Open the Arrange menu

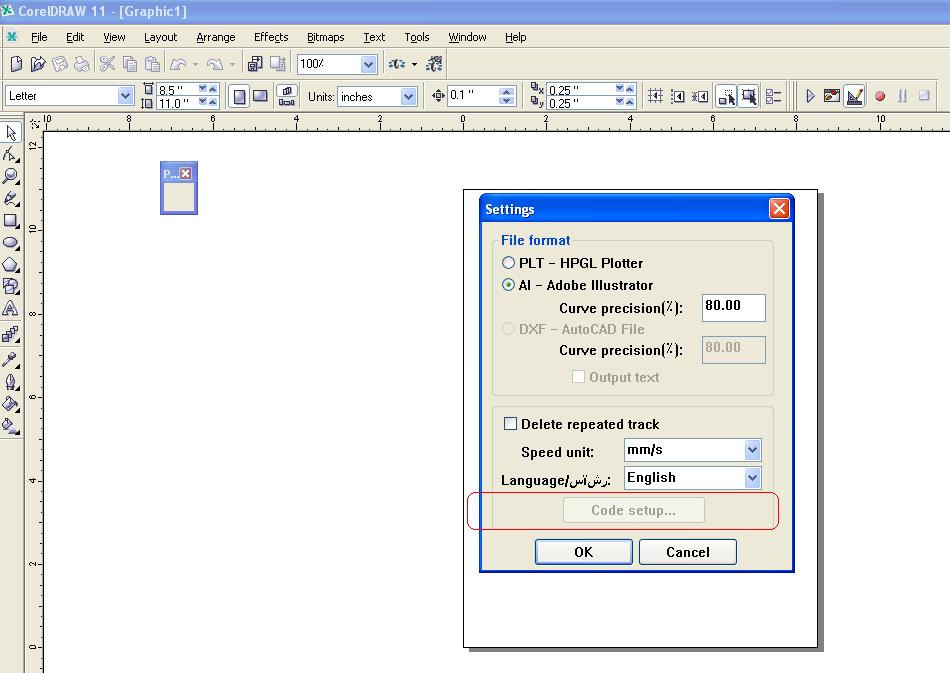[216, 37]
